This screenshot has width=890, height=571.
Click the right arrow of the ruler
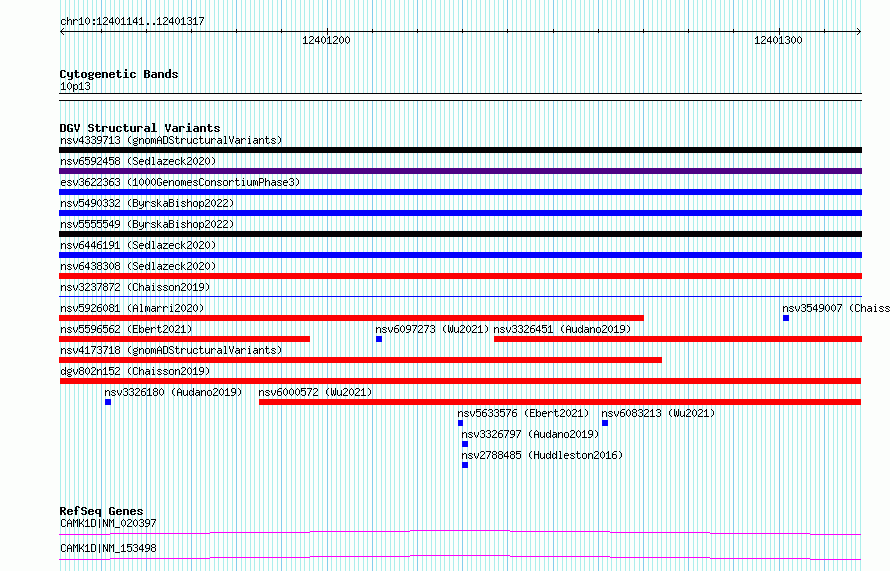pyautogui.click(x=859, y=32)
